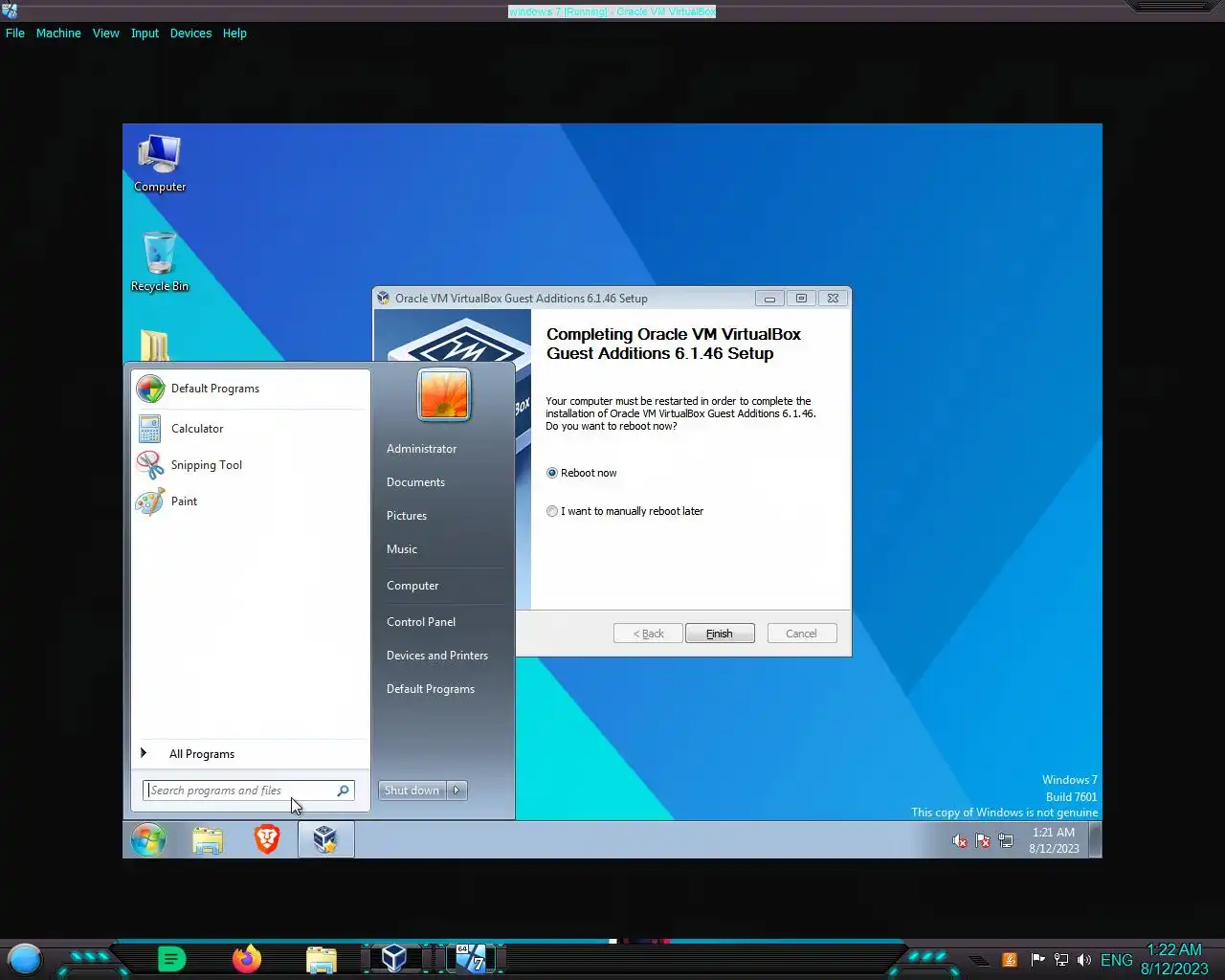Click Cancel in Guest Additions setup
This screenshot has height=980, width=1225.
(802, 634)
